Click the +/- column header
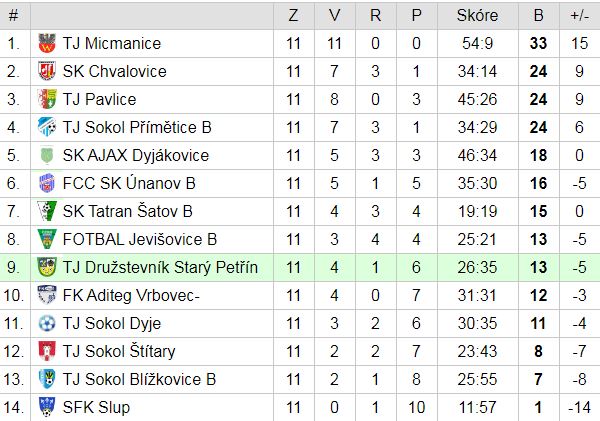This screenshot has height=421, width=600. pyautogui.click(x=579, y=16)
